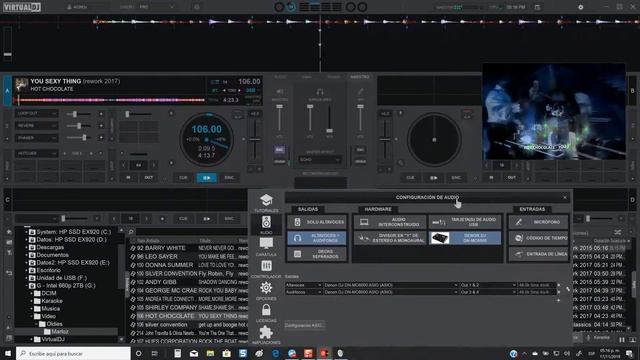Click the Loop Out effect slider on deck A

point(79,114)
